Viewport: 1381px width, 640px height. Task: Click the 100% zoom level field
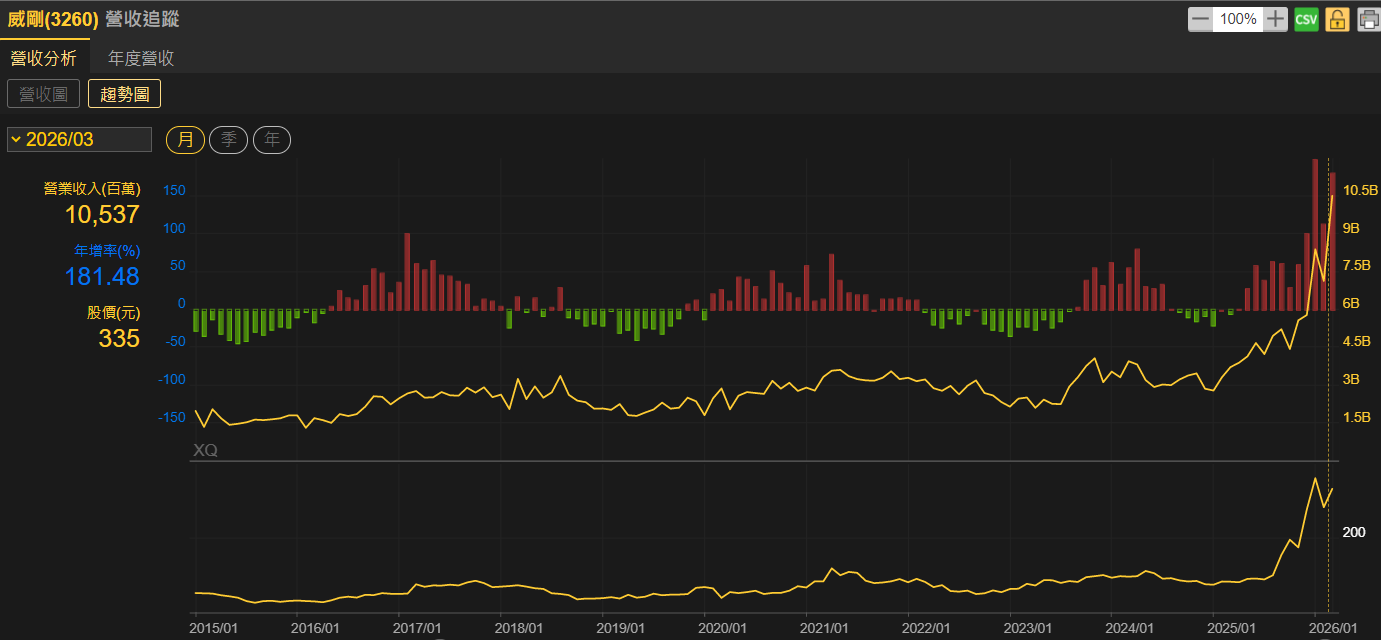(x=1238, y=19)
